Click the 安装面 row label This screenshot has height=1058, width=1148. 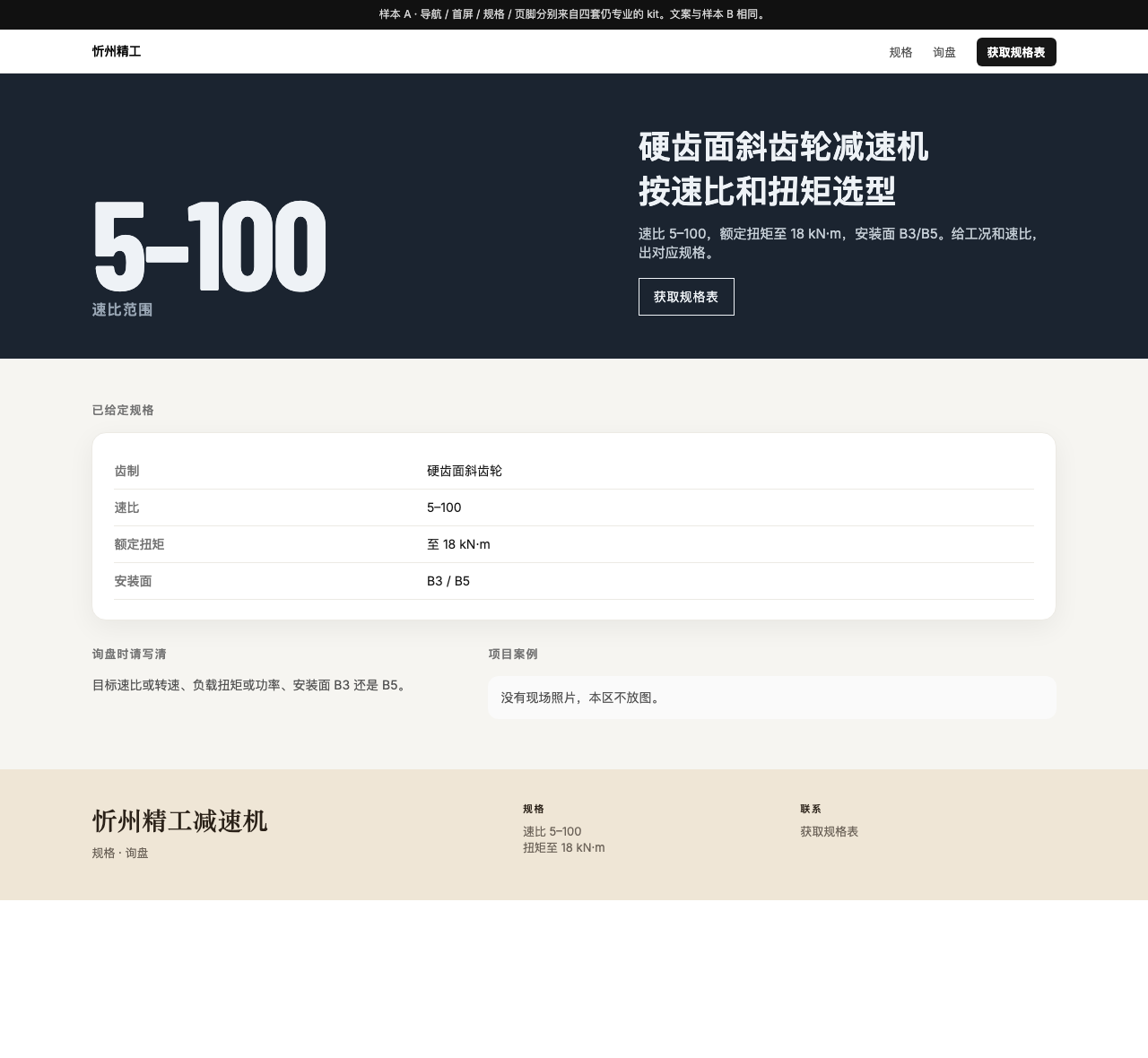[133, 581]
